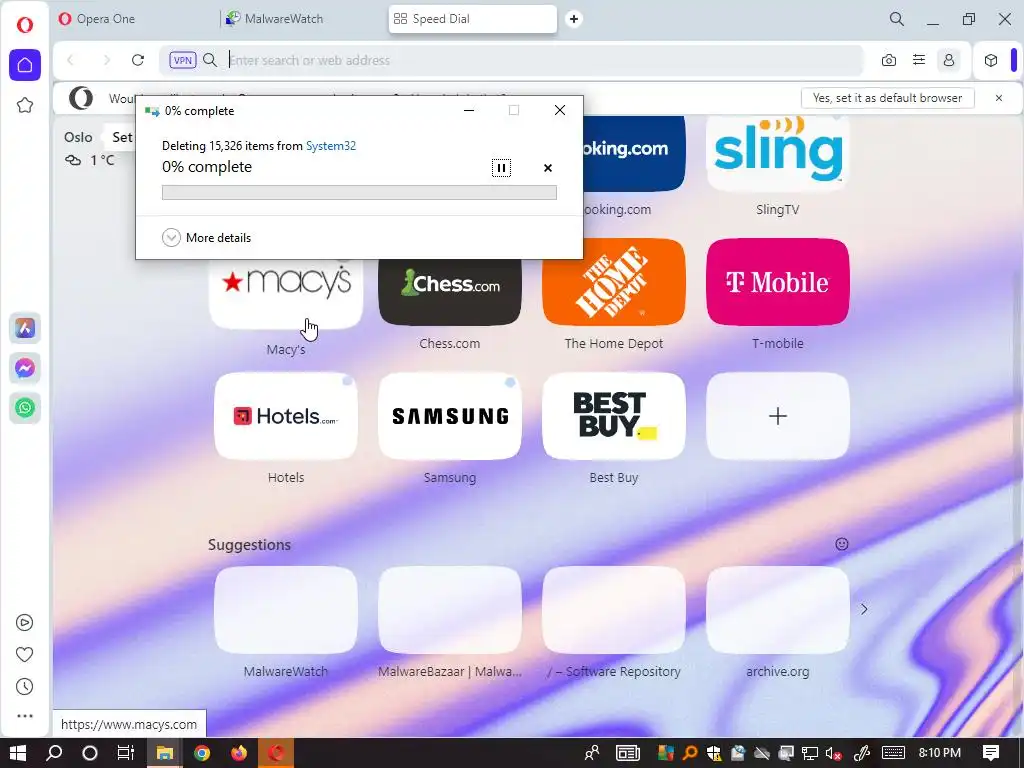Viewport: 1024px width, 768px height.
Task: Open File Explorer from taskbar
Action: coord(164,753)
